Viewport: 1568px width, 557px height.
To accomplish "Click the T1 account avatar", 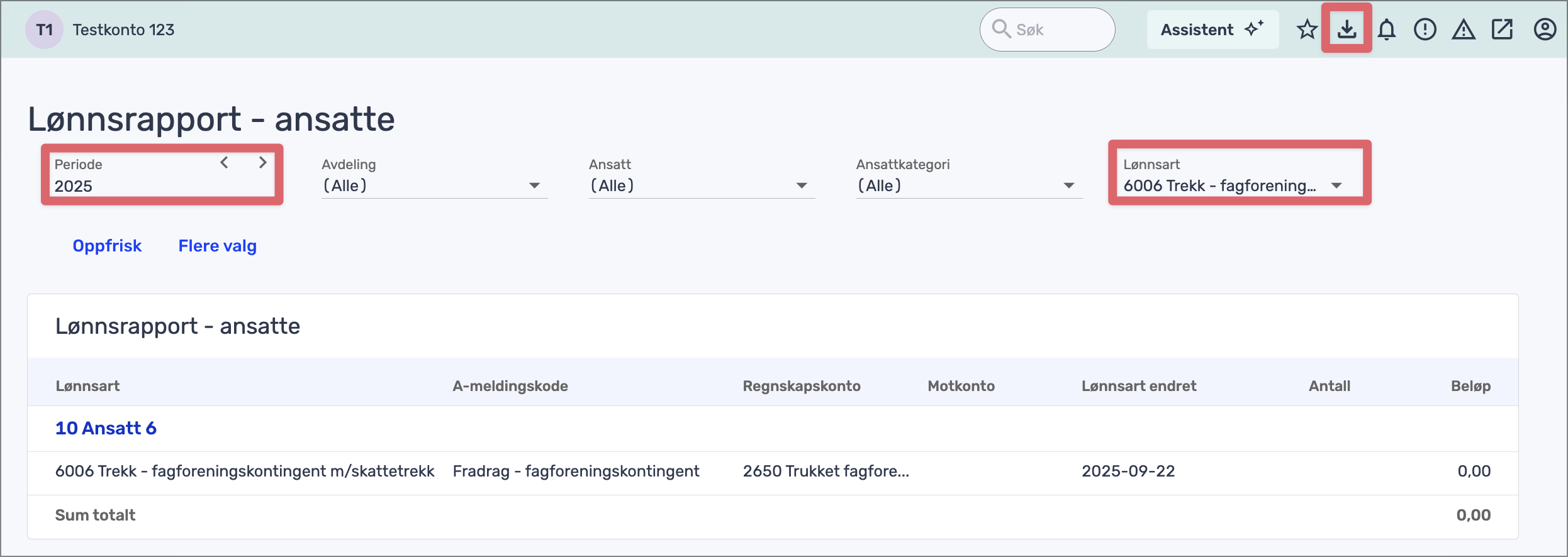I will (44, 30).
